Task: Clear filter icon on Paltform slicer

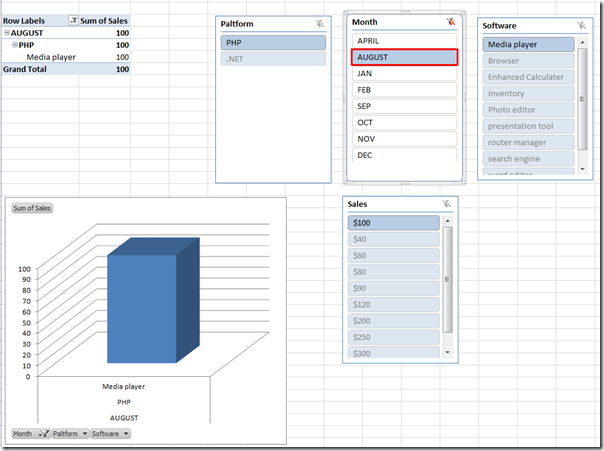Action: [x=319, y=23]
